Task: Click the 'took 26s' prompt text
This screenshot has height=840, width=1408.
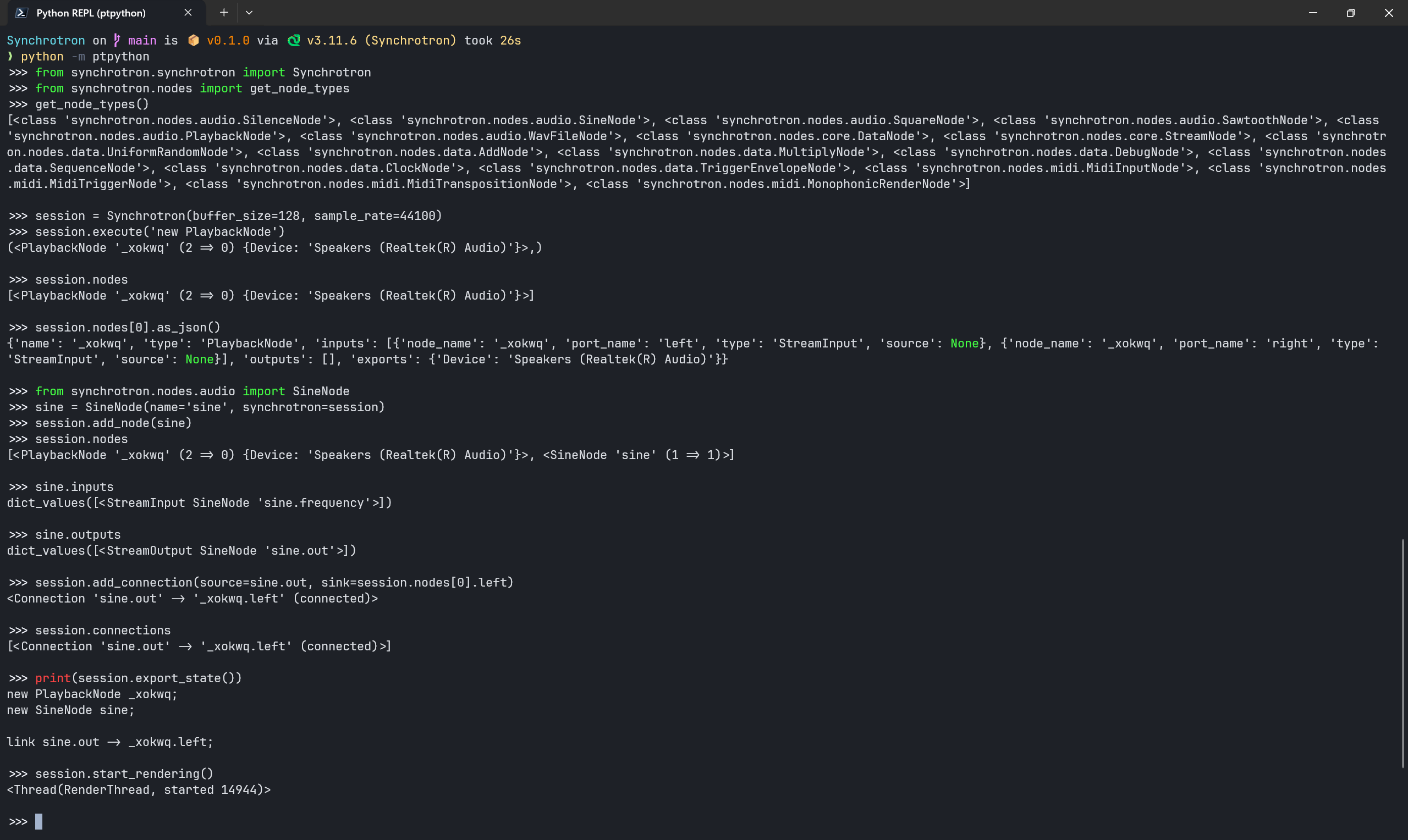Action: click(x=492, y=40)
